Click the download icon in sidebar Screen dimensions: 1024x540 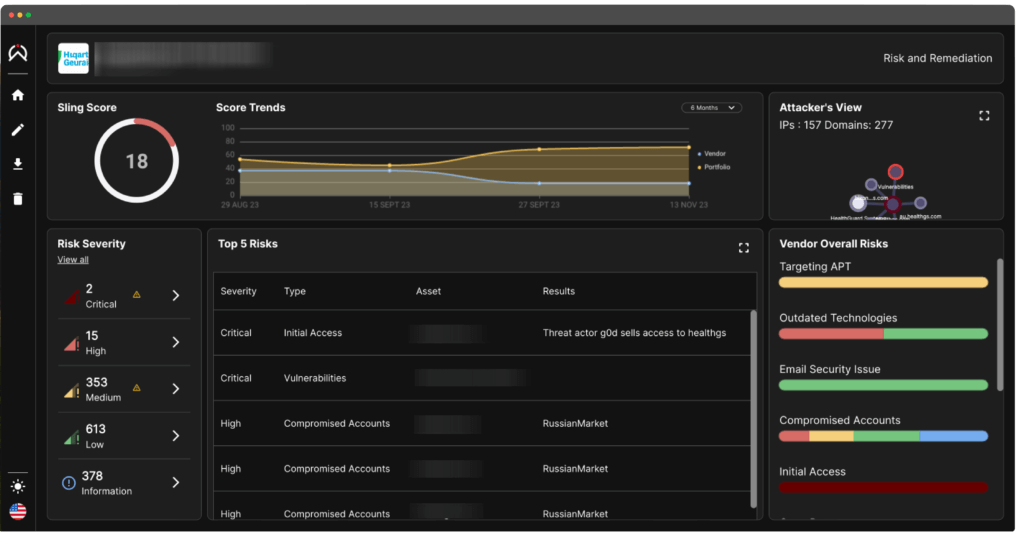click(x=17, y=164)
